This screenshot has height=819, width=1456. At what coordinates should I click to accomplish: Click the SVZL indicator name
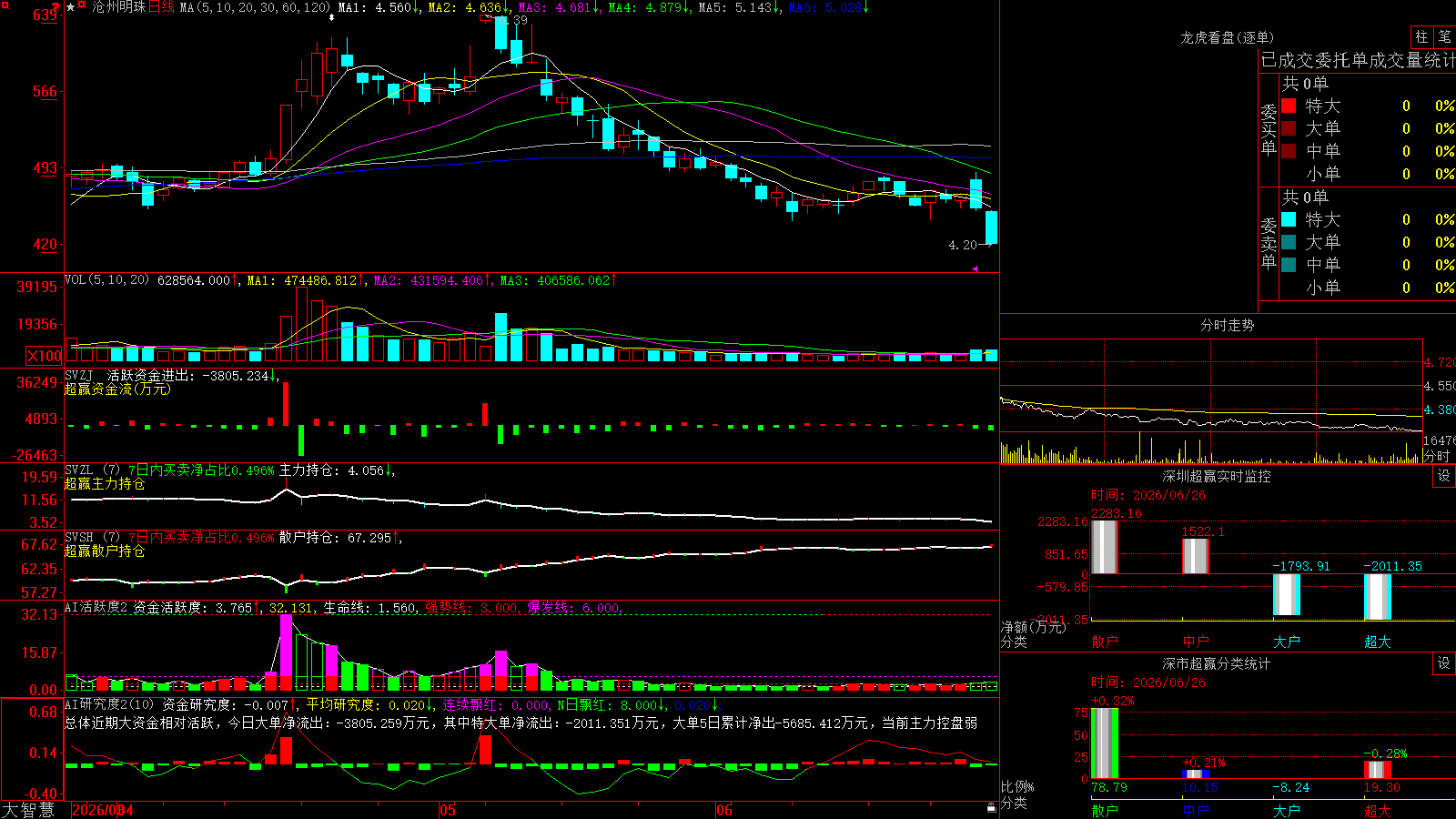tap(79, 470)
